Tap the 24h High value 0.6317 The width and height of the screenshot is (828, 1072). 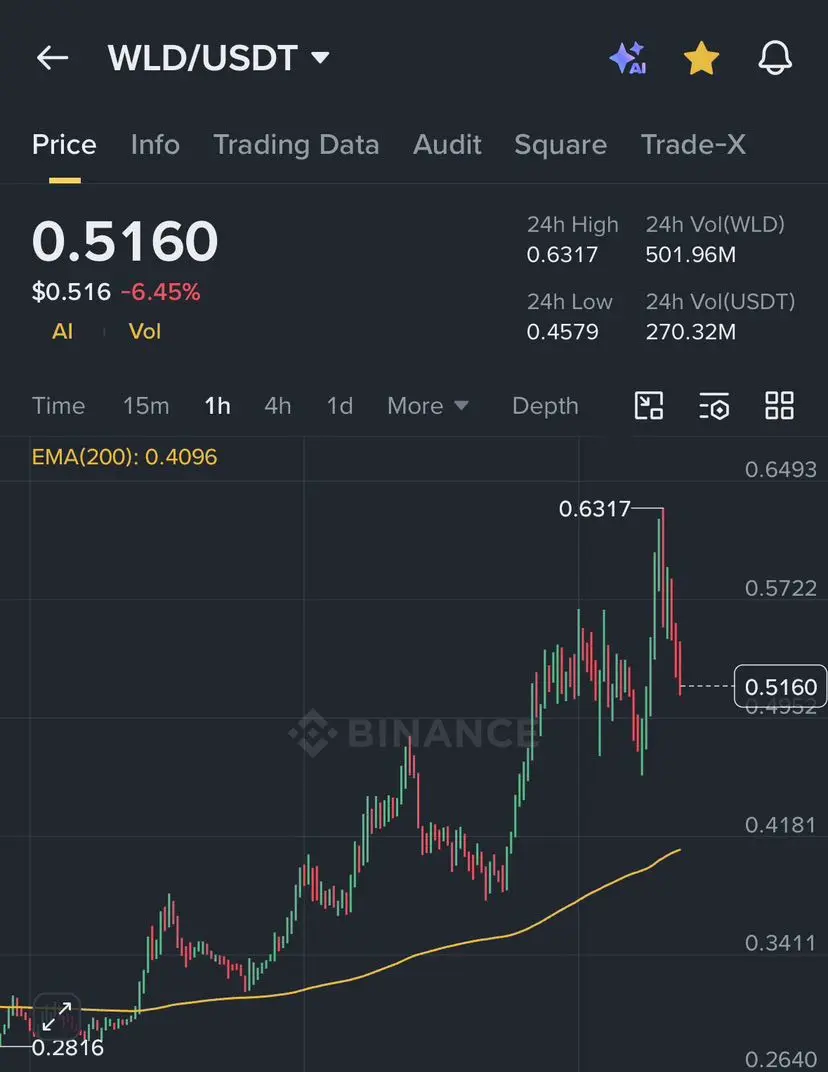(562, 255)
